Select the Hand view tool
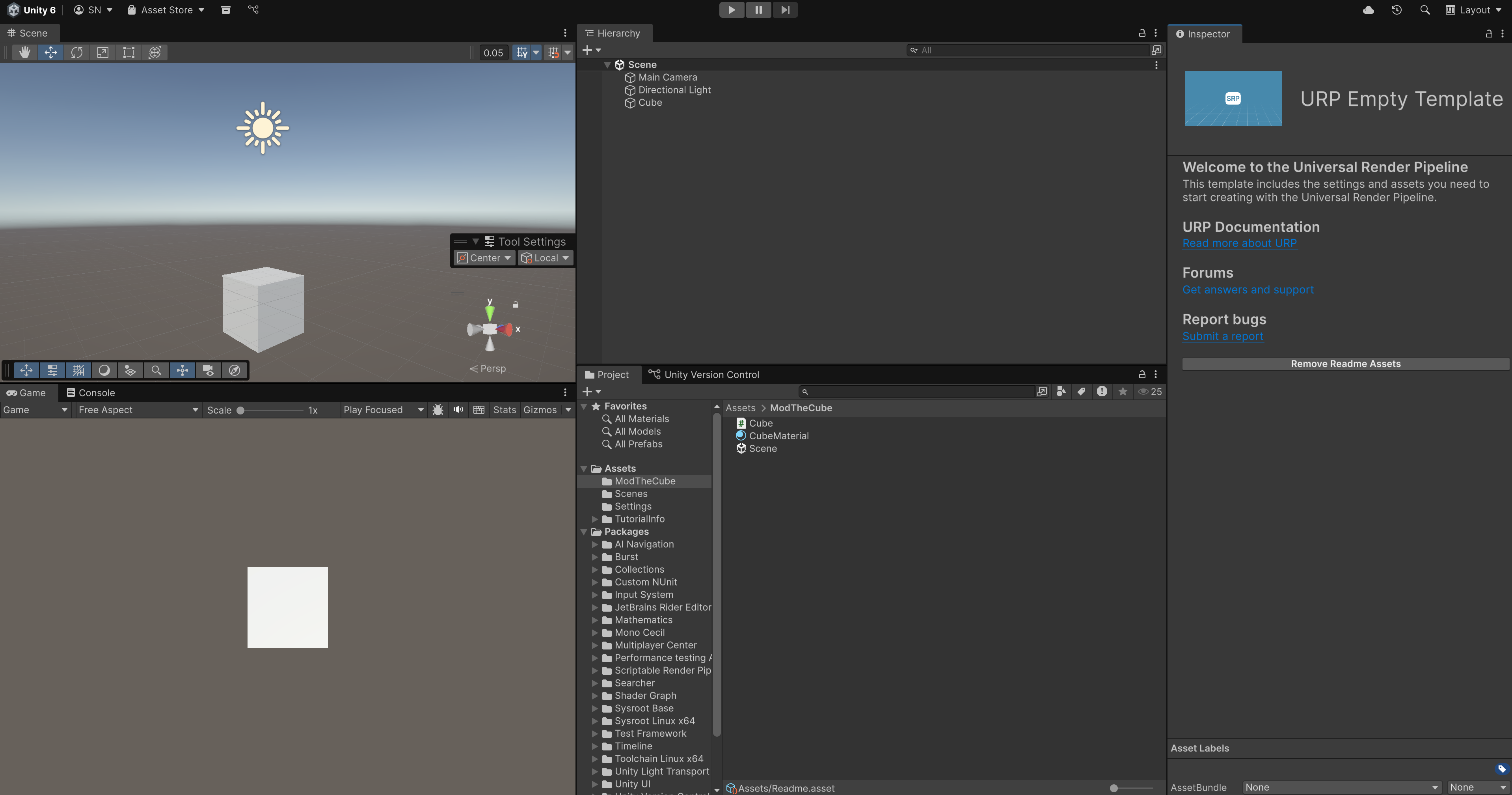Image resolution: width=1512 pixels, height=795 pixels. tap(25, 52)
